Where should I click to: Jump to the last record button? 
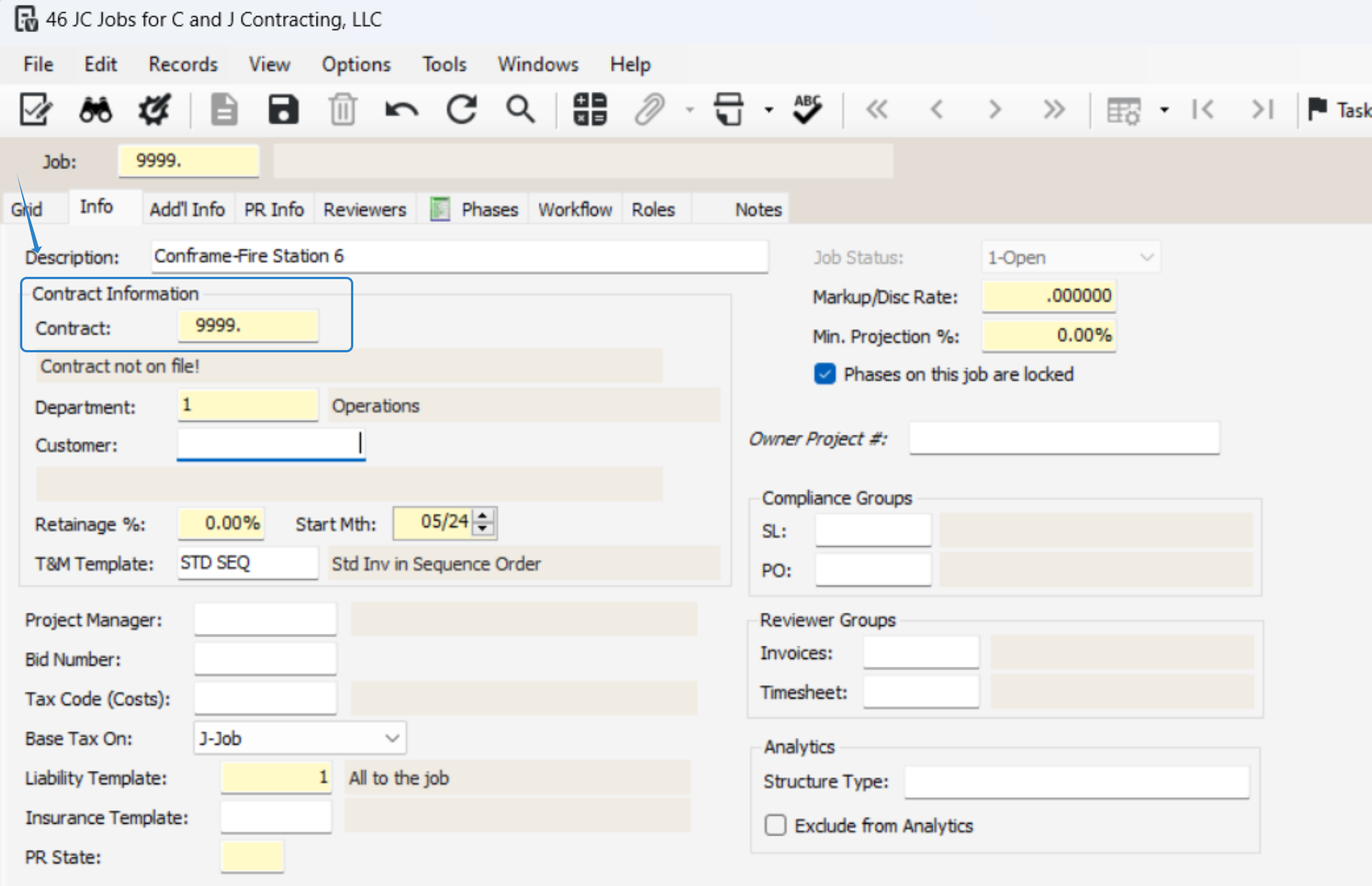tap(1054, 109)
